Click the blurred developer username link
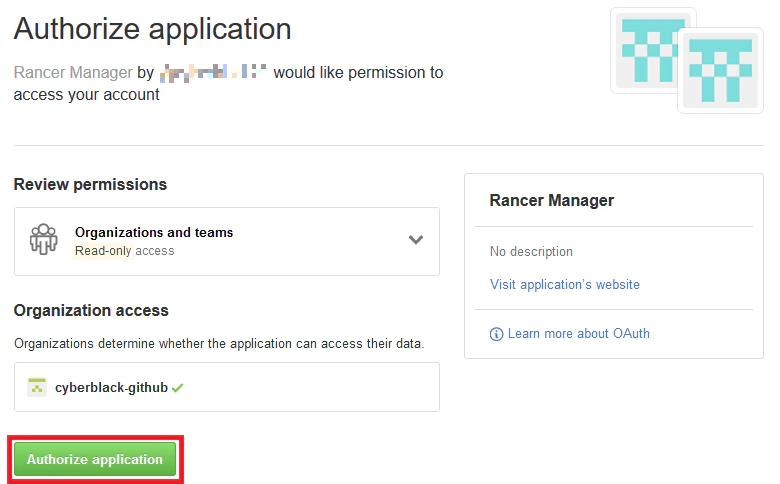 pyautogui.click(x=213, y=73)
